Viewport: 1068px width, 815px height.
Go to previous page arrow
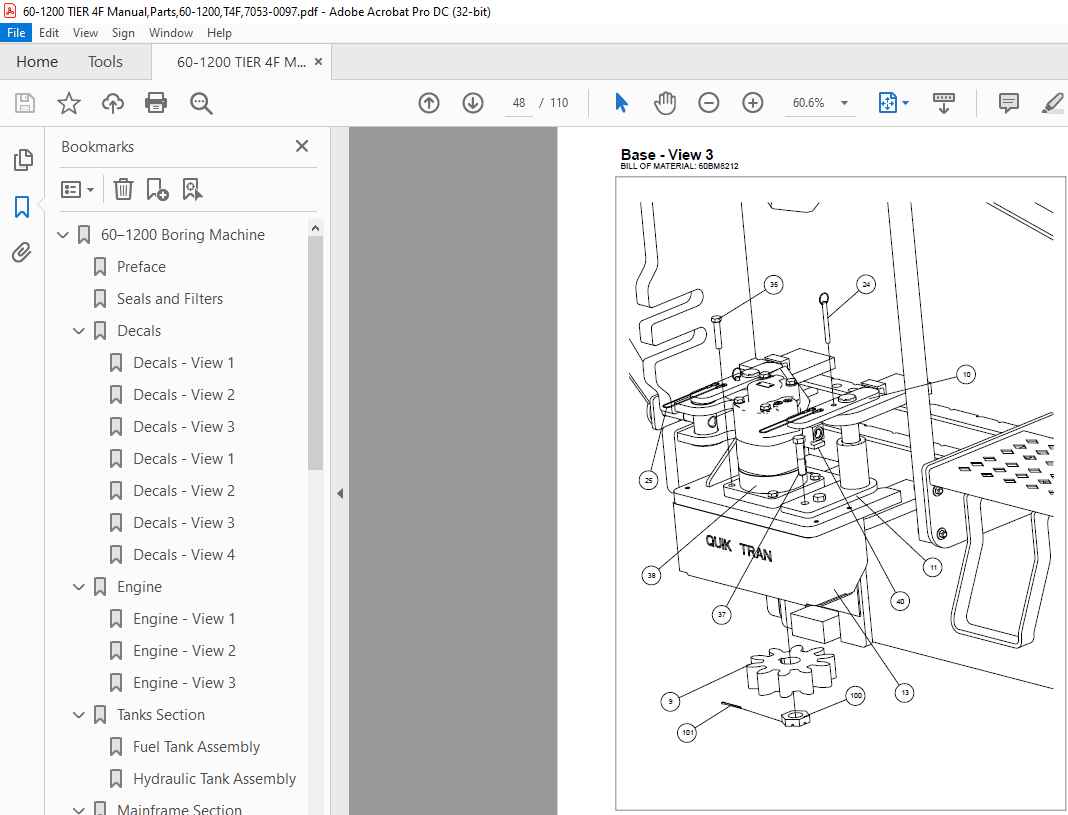point(429,103)
